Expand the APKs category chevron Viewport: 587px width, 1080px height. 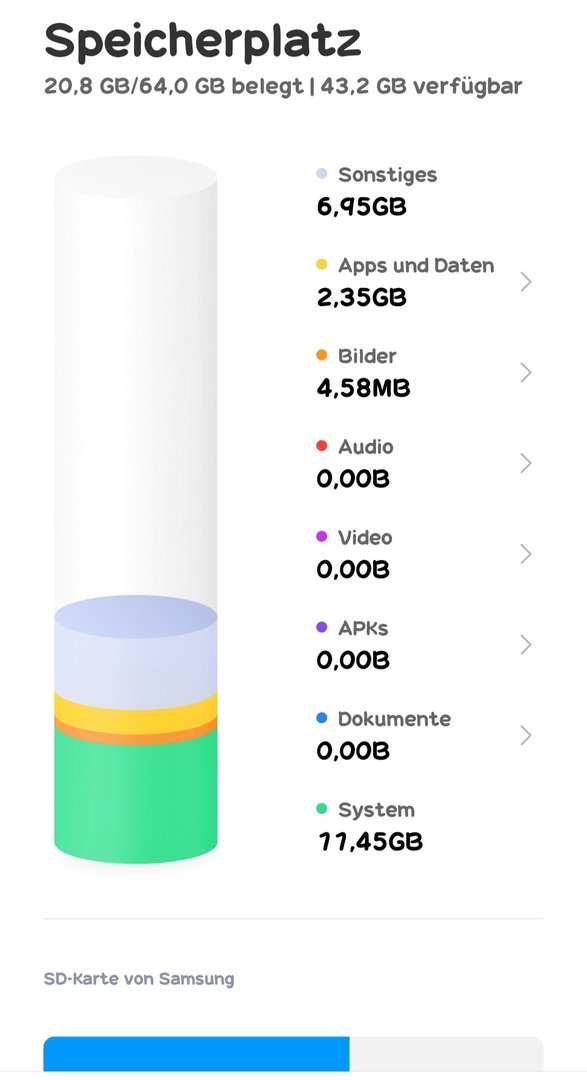point(526,645)
